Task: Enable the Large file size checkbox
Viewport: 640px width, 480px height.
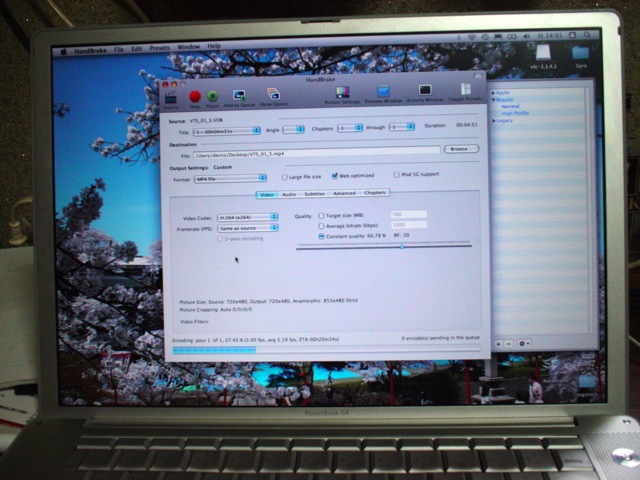Action: (x=284, y=177)
